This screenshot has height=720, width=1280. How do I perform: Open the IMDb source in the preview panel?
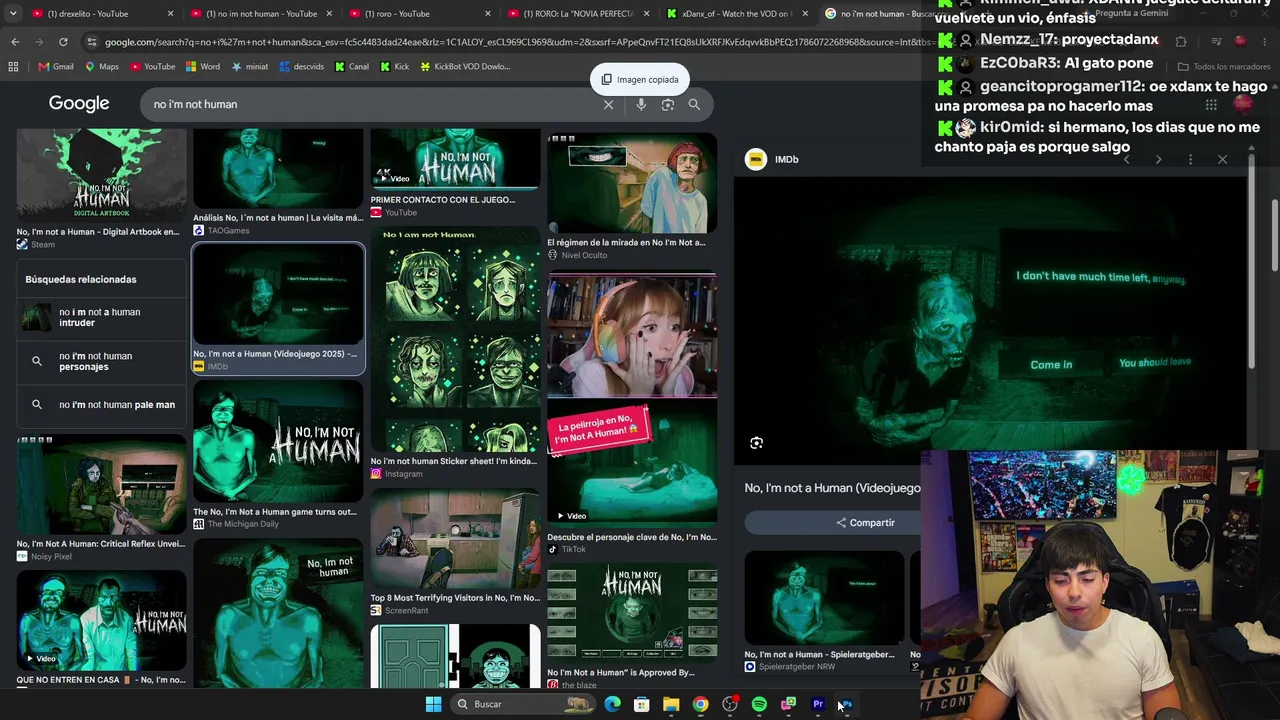pyautogui.click(x=772, y=159)
